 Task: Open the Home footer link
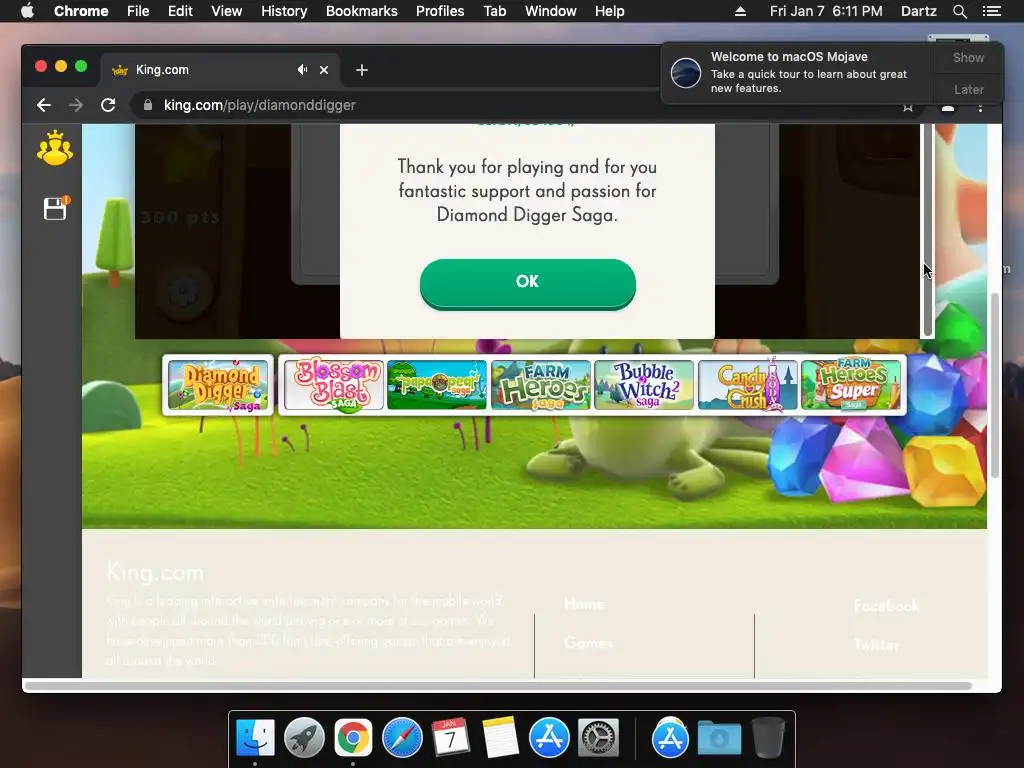584,604
